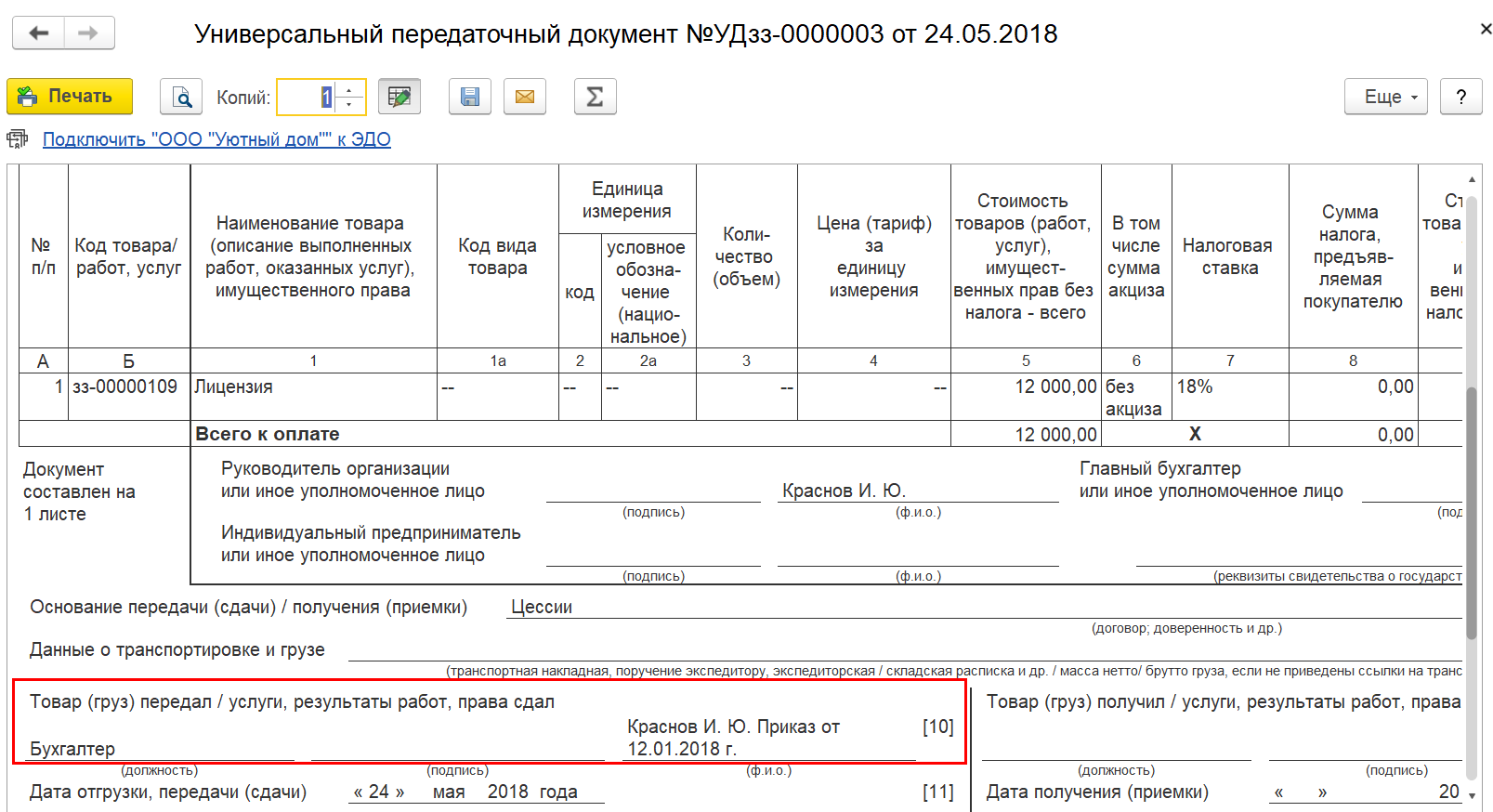Increase copies with the up spinner arrow
The width and height of the screenshot is (1493, 812).
[x=349, y=89]
